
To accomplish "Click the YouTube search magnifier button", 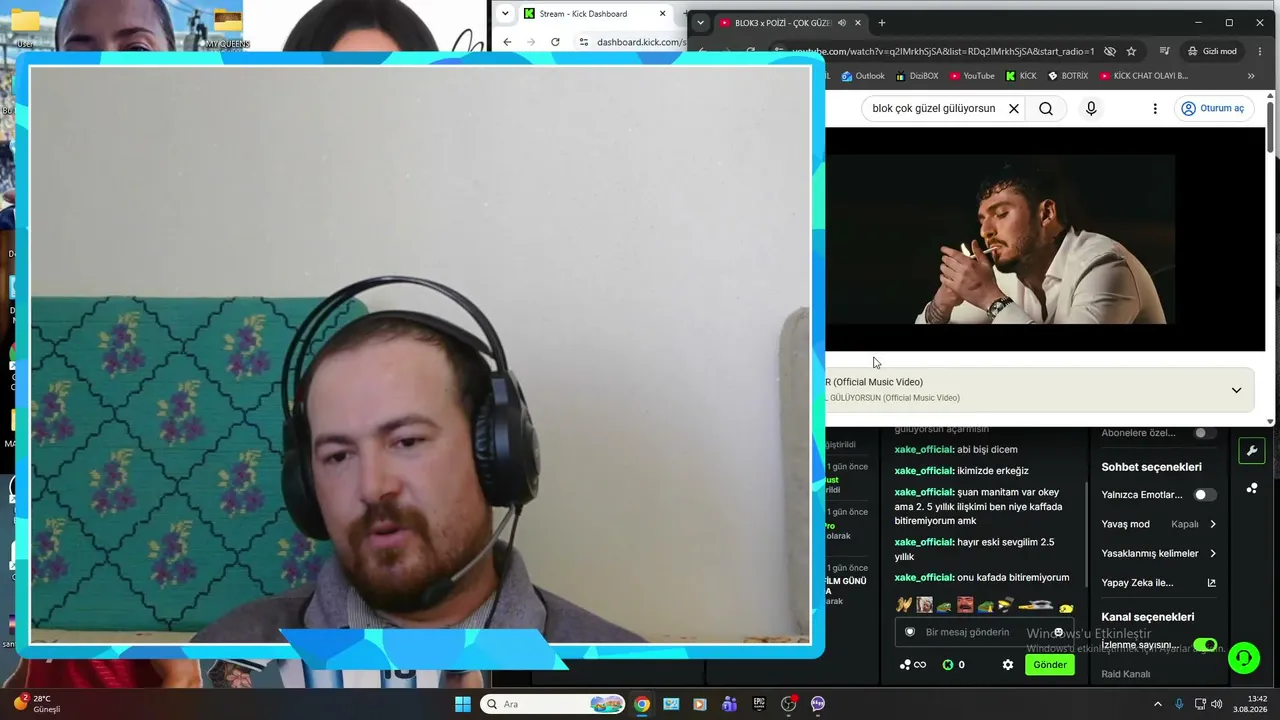I will point(1046,109).
